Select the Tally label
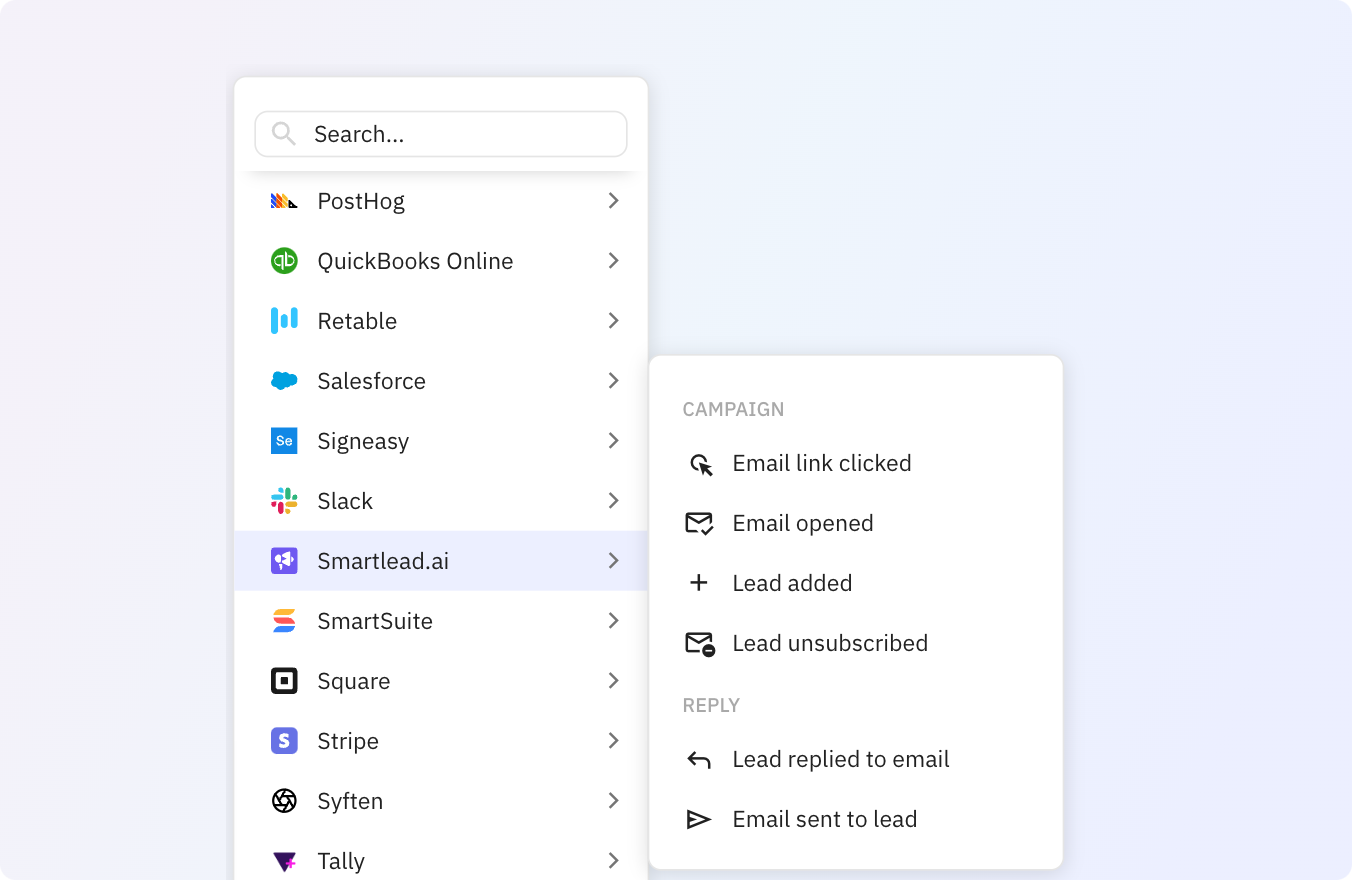Viewport: 1352px width, 880px height. pos(341,862)
